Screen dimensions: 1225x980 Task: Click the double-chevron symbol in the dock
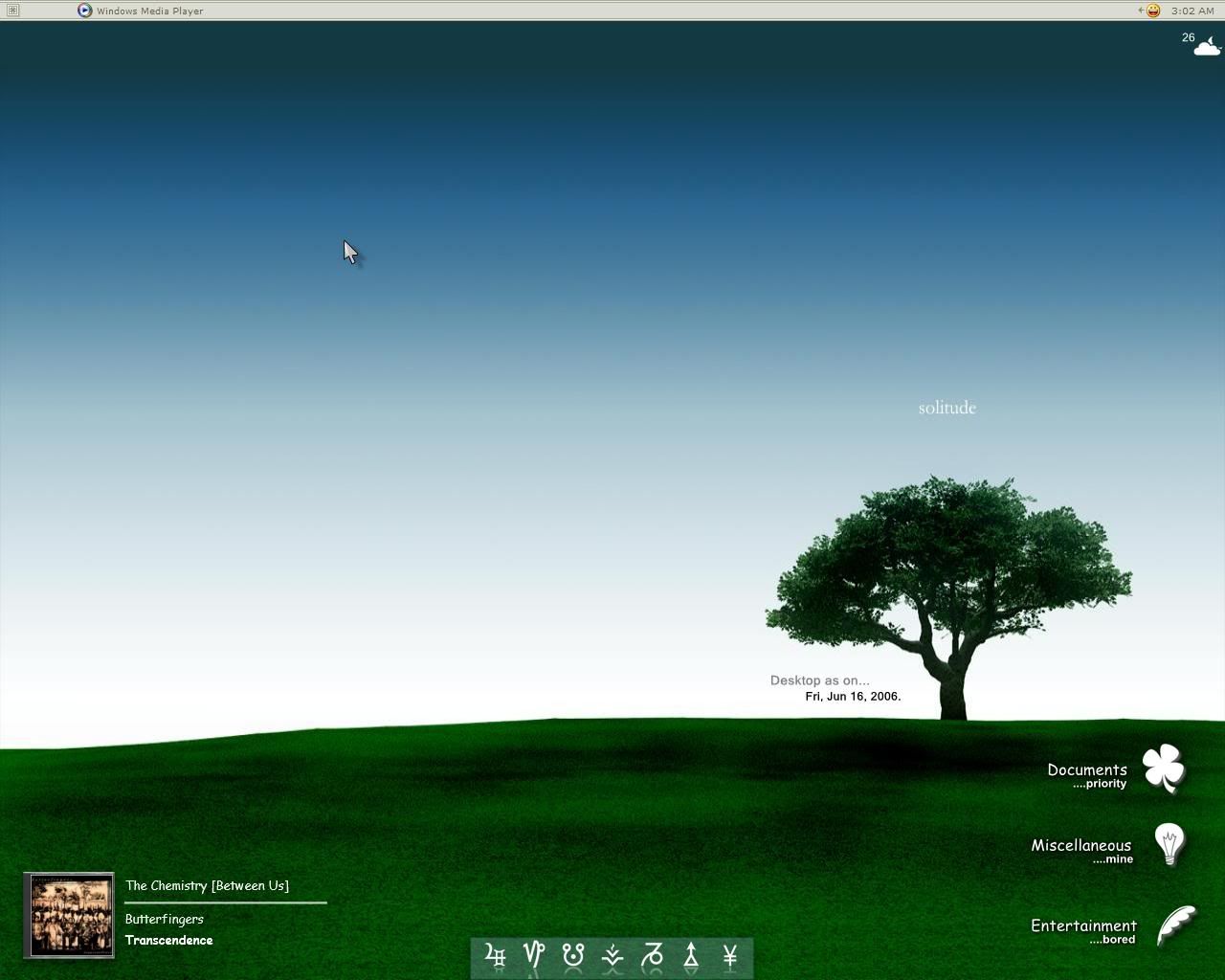point(612,955)
